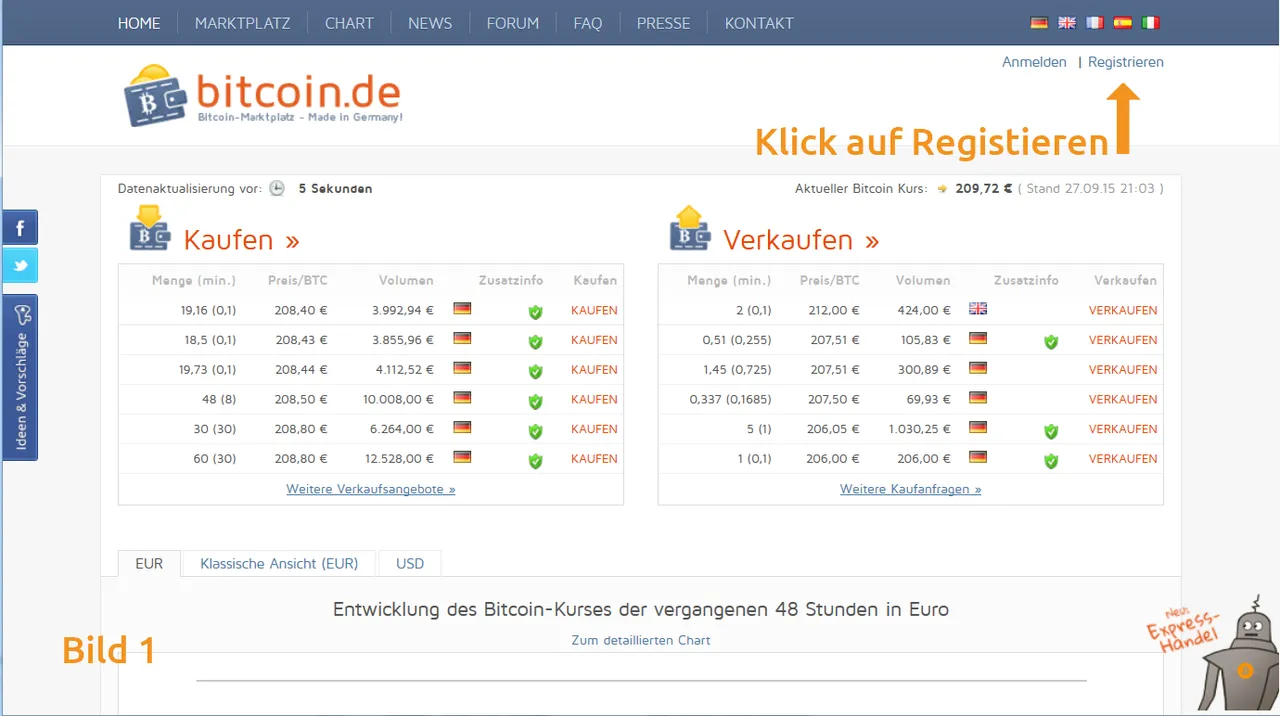This screenshot has width=1280, height=716.
Task: Open KONTAKT in the navigation bar
Action: [x=759, y=23]
